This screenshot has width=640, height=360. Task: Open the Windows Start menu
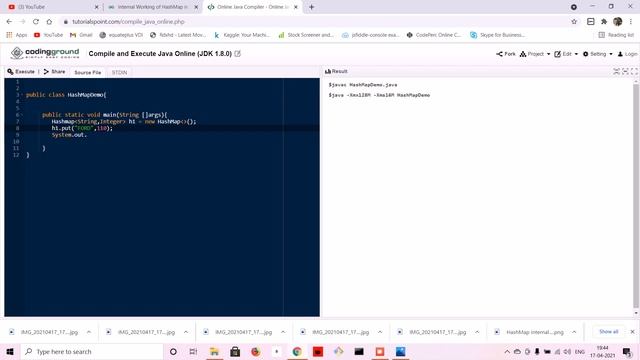click(x=10, y=351)
